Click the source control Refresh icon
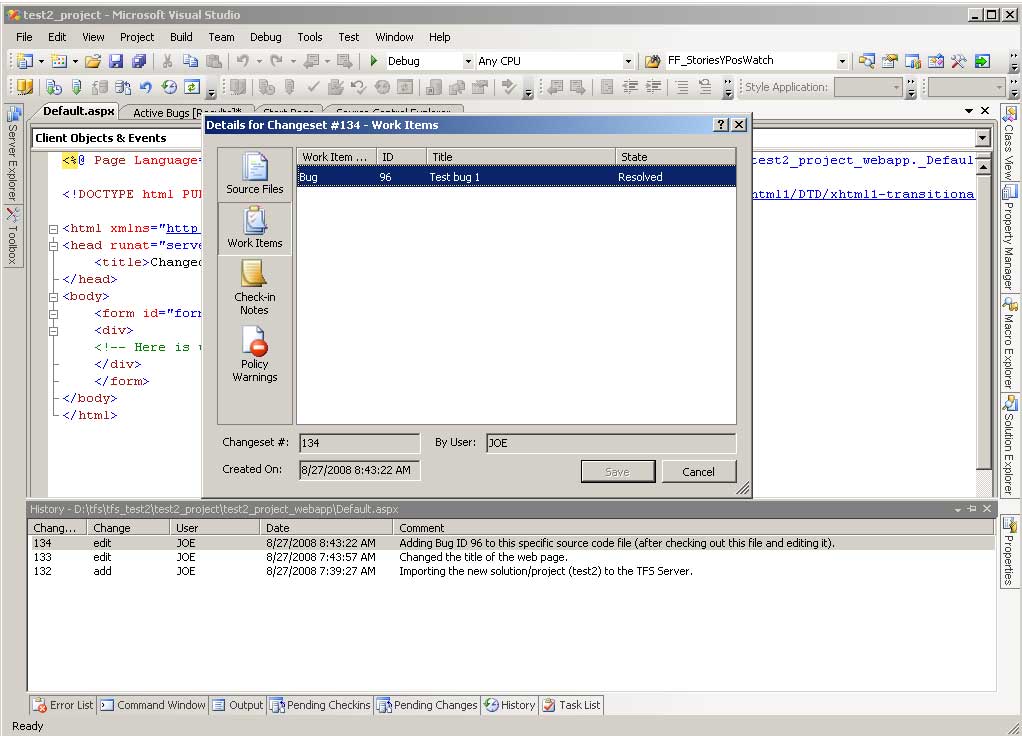The height and width of the screenshot is (736, 1022). [x=192, y=87]
